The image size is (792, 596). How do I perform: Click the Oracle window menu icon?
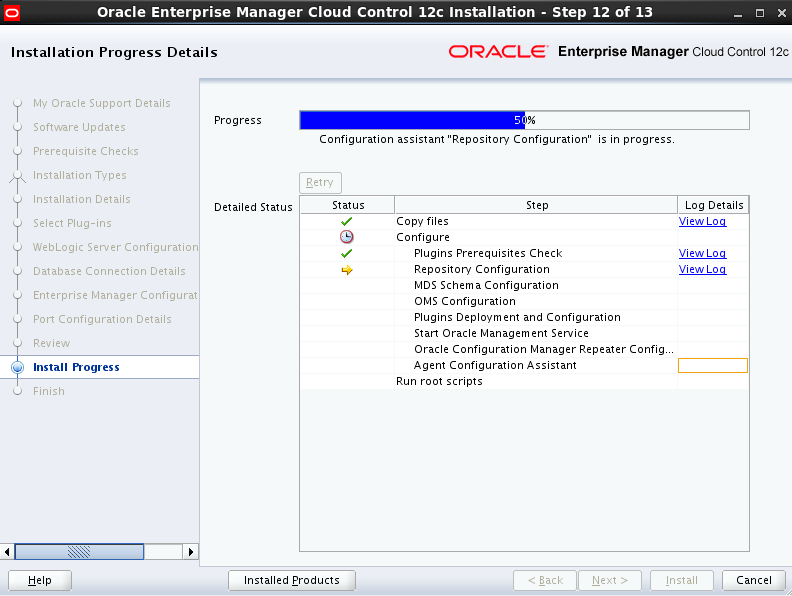coord(12,13)
